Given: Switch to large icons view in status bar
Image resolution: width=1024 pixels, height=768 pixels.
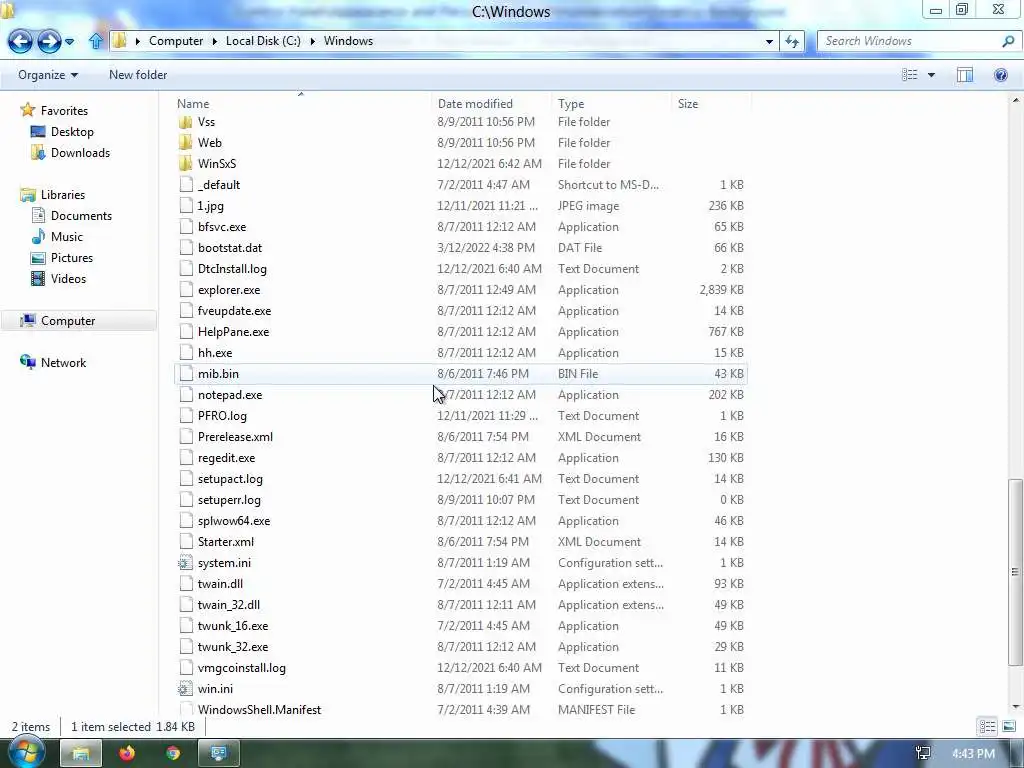Looking at the screenshot, I should pos(1009,727).
